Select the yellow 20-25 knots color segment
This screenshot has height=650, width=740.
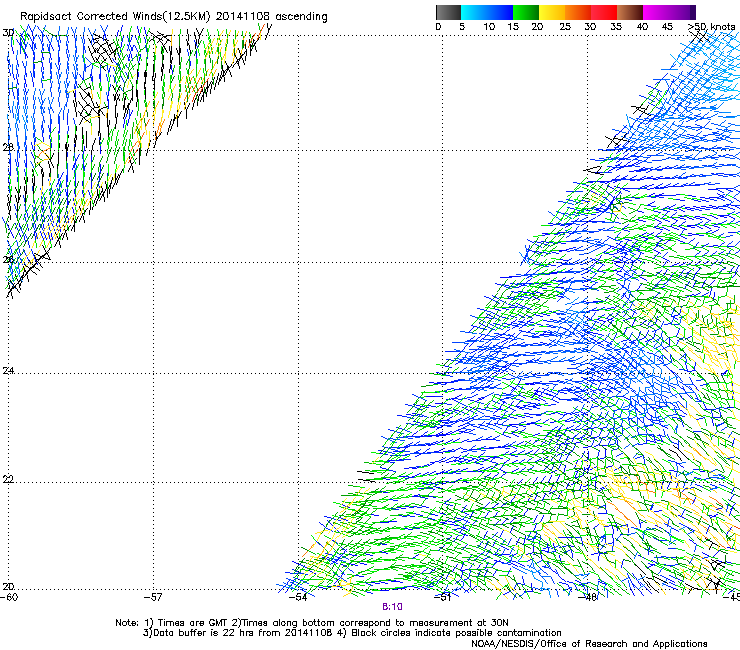point(552,12)
